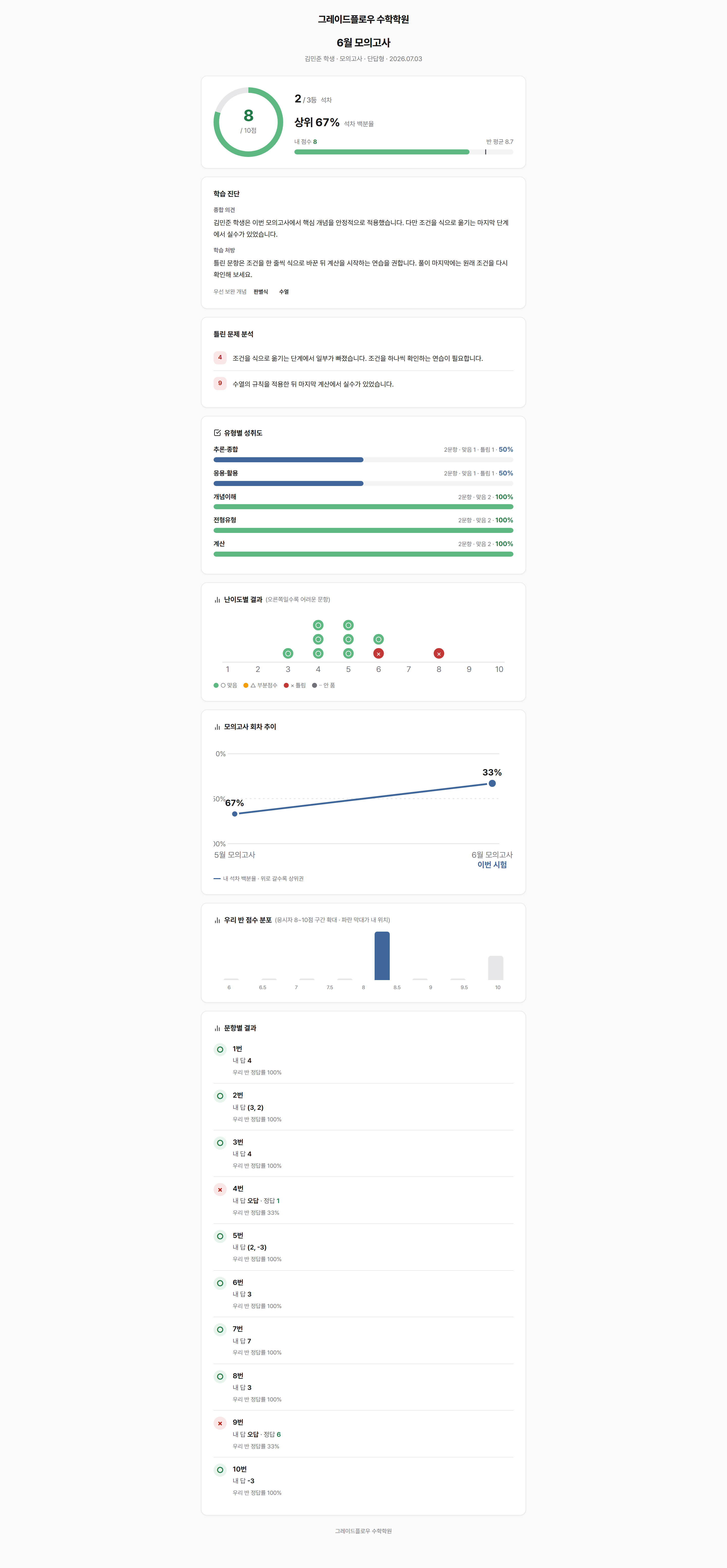
Task: Click the wrong mark icon for 9번
Action: [x=220, y=1423]
